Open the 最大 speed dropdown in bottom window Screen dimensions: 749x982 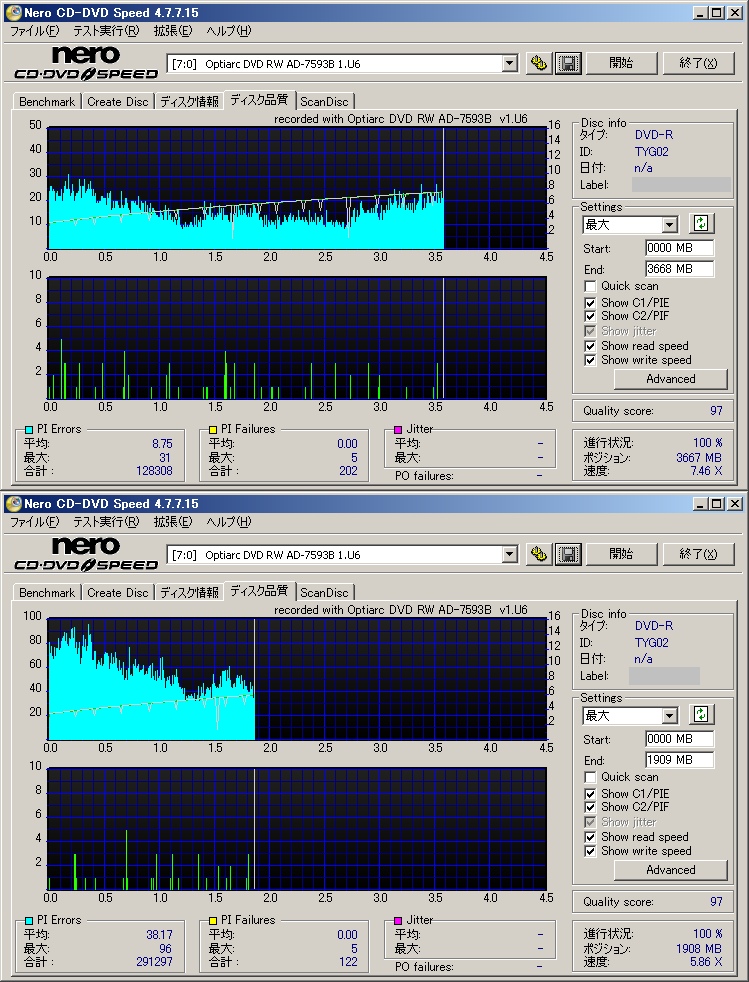pyautogui.click(x=670, y=715)
